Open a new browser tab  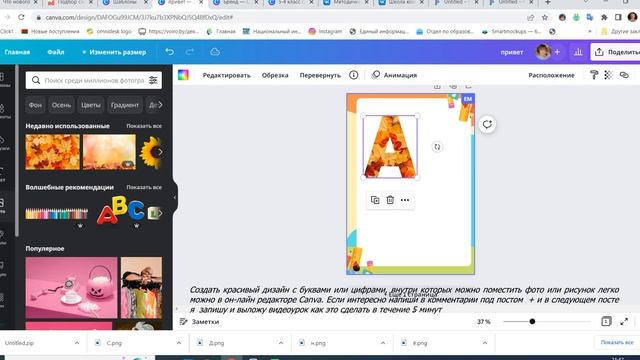click(x=548, y=2)
